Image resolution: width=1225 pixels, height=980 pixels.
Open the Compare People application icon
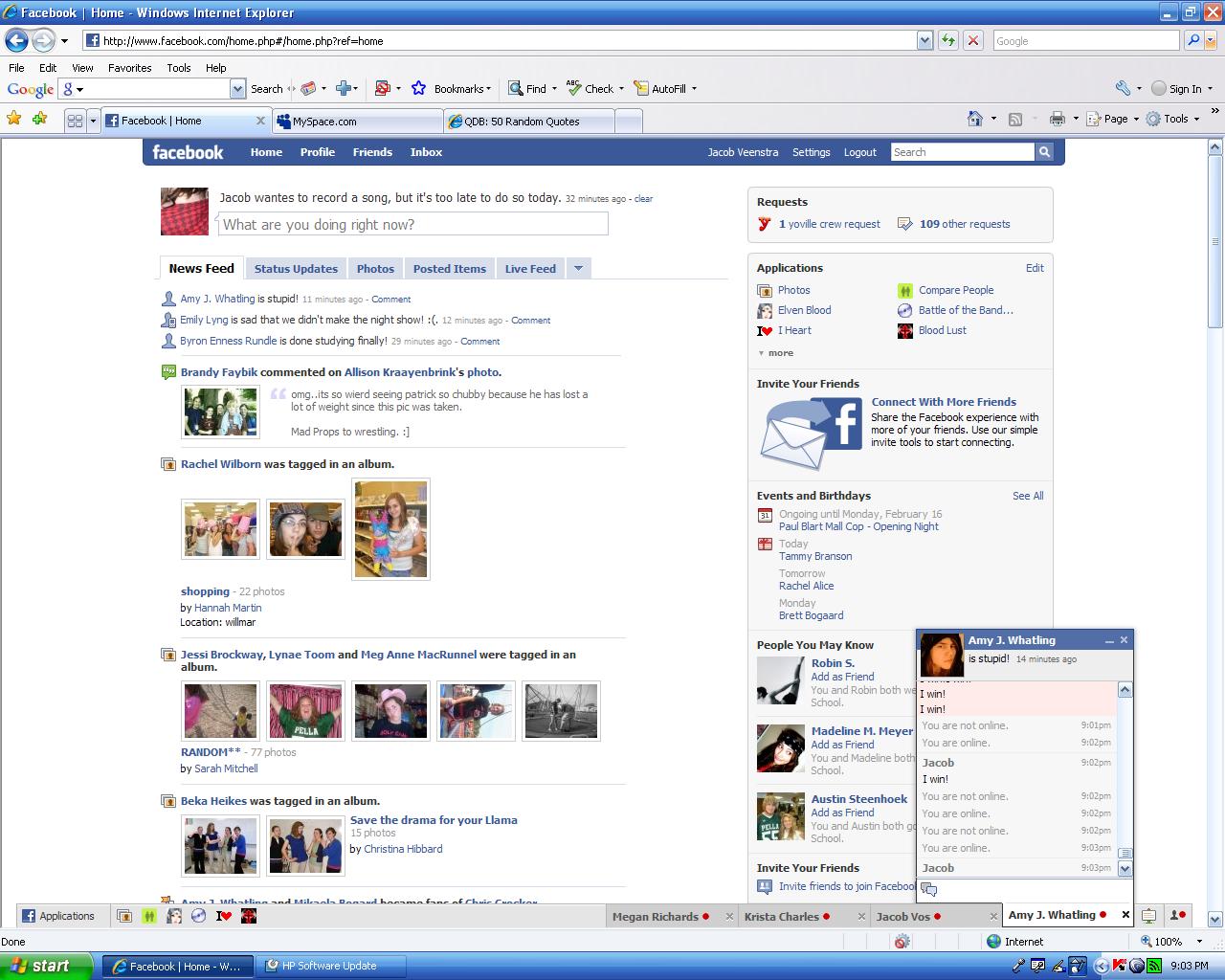(905, 290)
